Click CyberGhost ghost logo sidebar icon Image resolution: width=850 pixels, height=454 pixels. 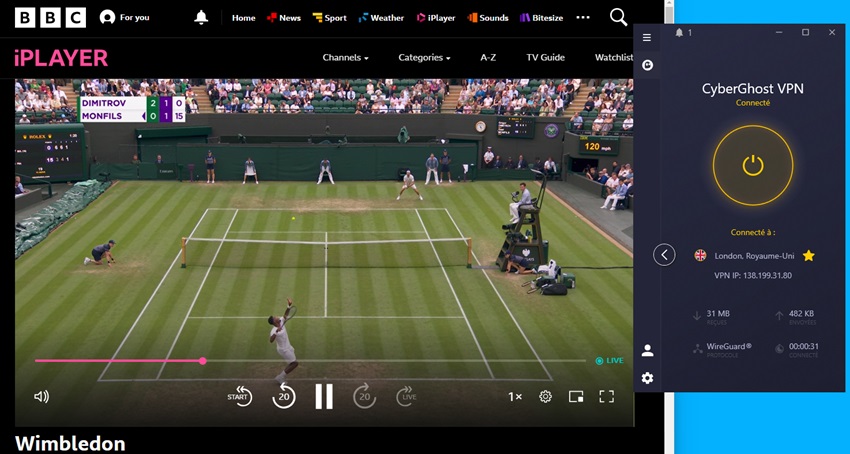[x=647, y=65]
